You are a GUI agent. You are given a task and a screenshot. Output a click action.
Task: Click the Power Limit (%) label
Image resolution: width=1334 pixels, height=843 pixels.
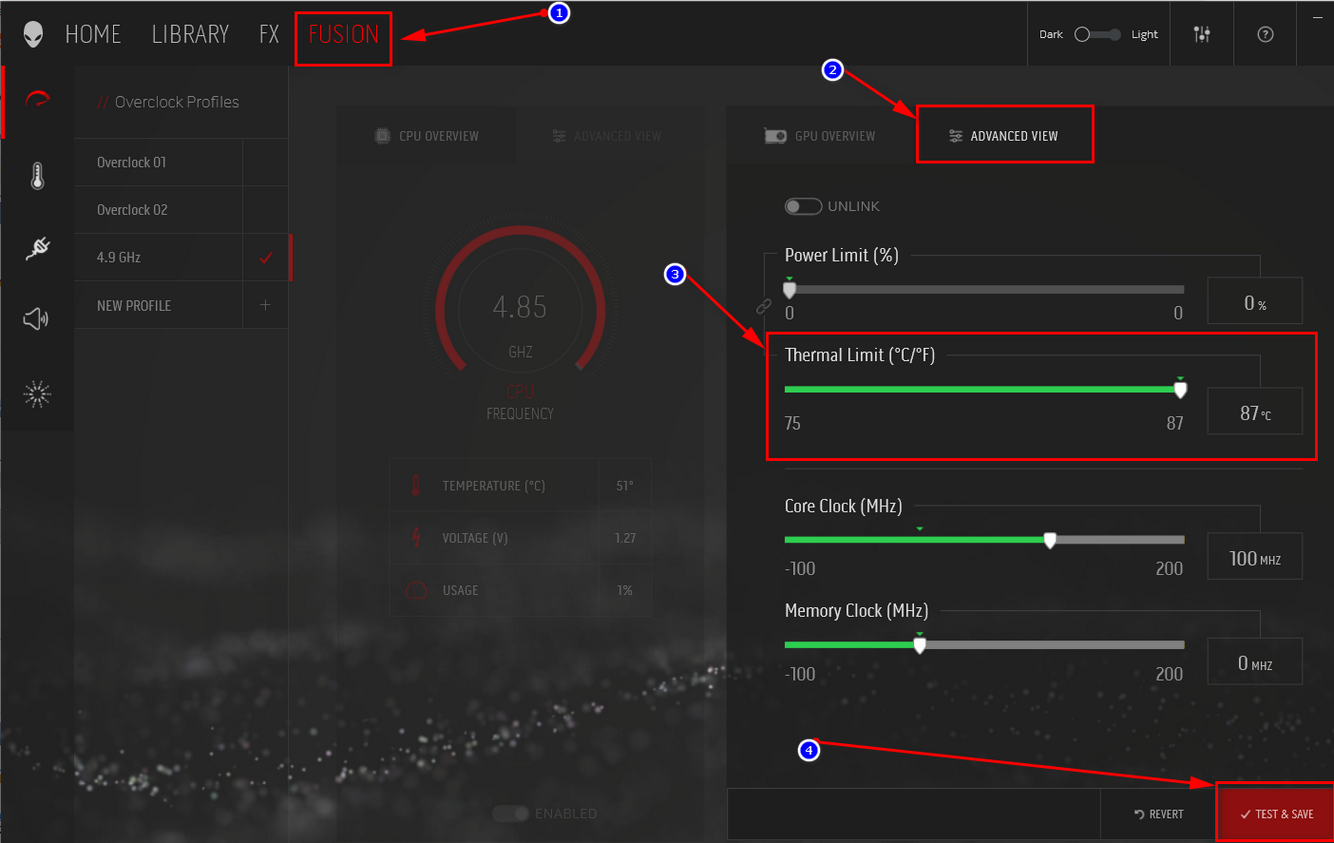842,255
